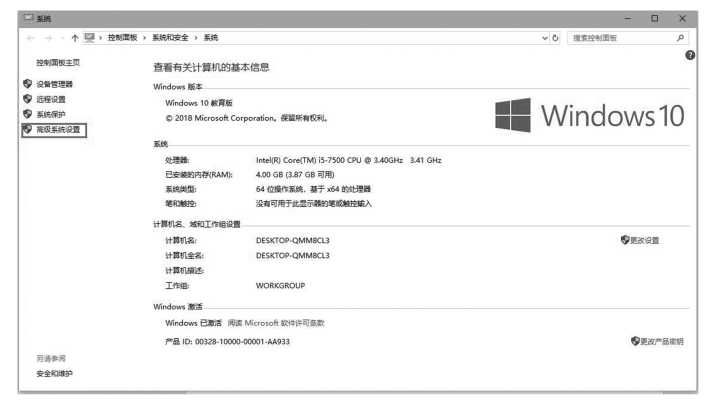Click the Change settings link

(644, 240)
